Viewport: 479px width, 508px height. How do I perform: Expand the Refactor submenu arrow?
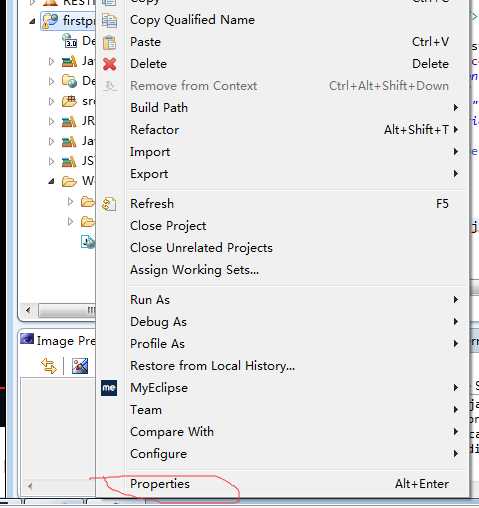click(x=456, y=130)
